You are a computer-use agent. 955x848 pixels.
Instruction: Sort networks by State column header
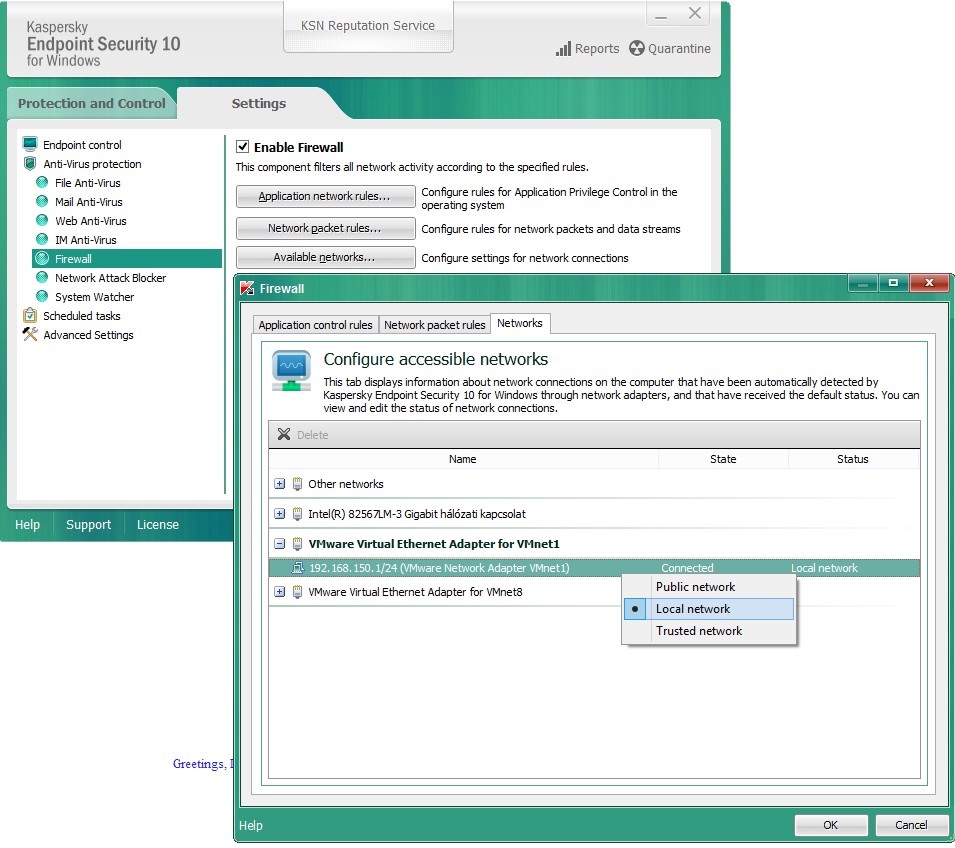coord(723,459)
